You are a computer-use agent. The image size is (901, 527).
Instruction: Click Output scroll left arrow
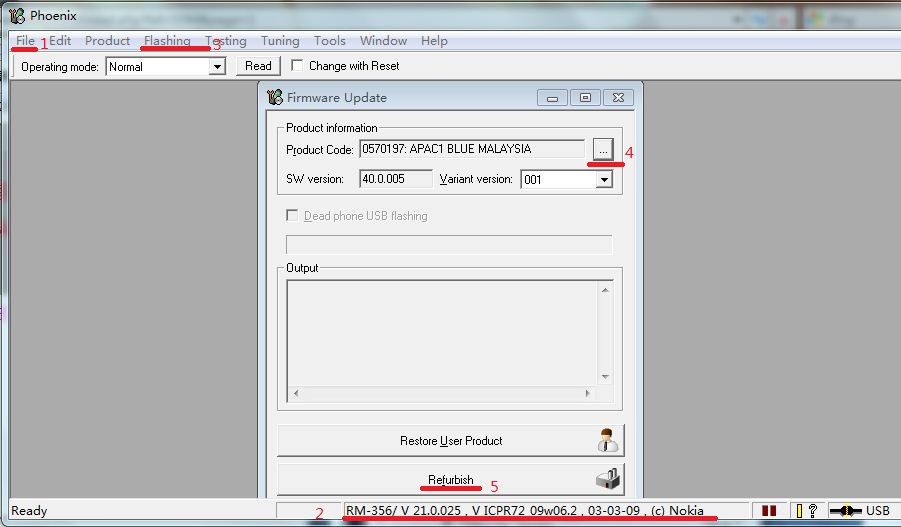tap(296, 393)
